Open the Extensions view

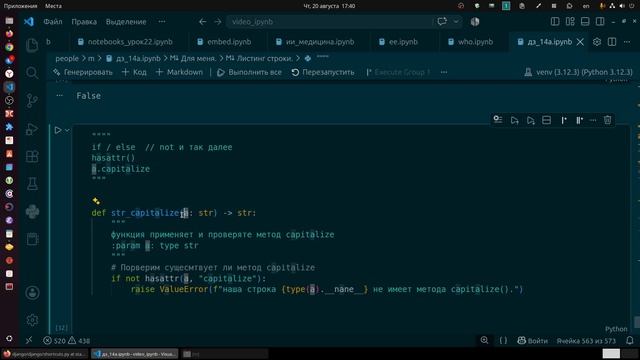tap(32, 156)
